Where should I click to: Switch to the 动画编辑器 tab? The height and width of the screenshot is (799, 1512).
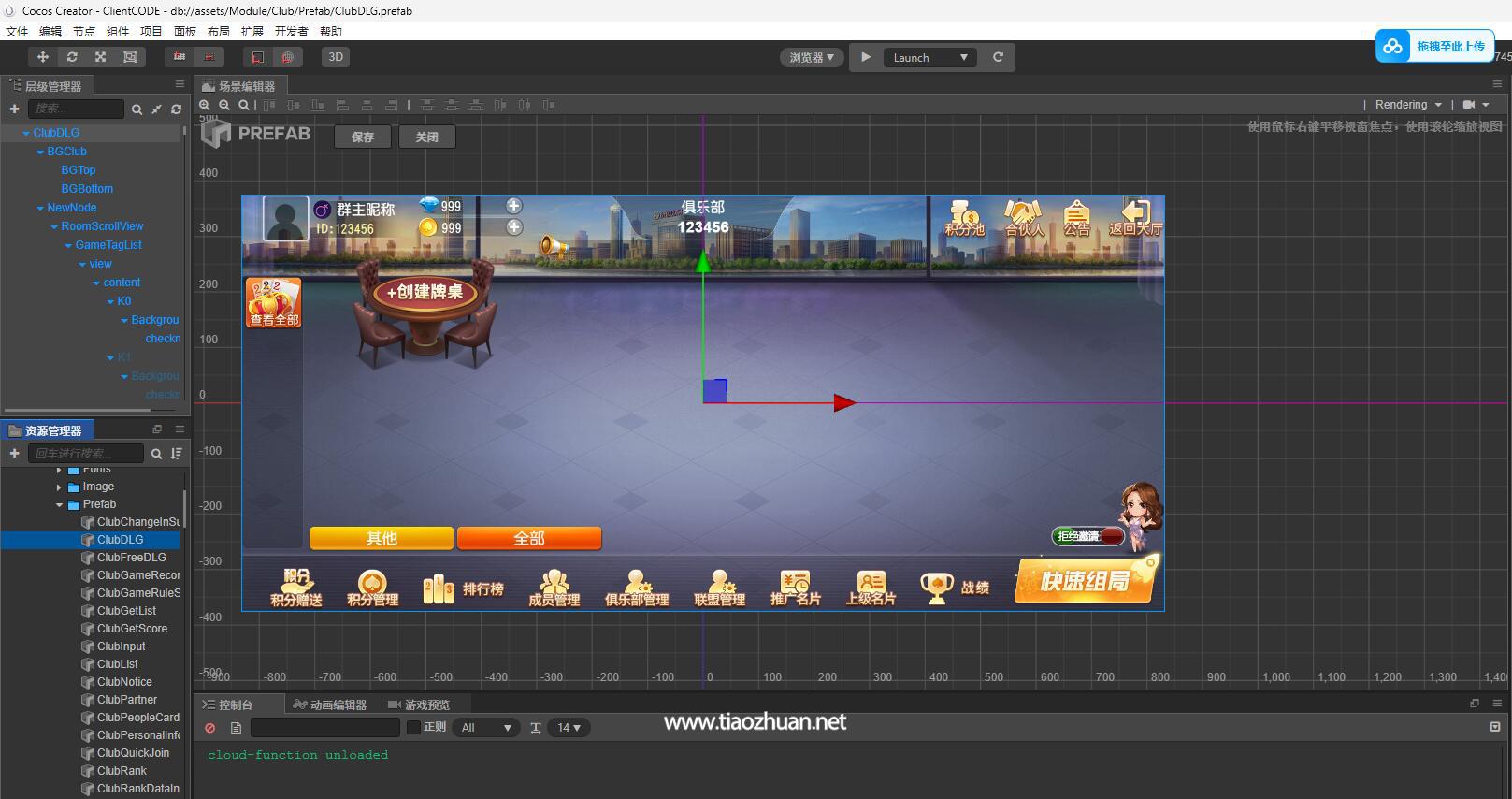(x=330, y=705)
